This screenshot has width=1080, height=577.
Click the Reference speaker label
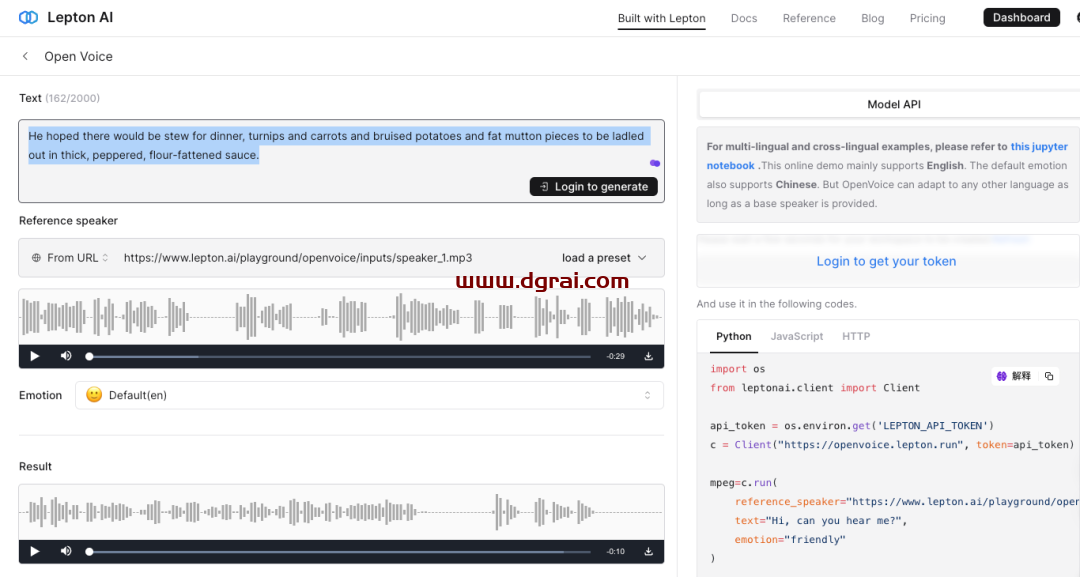pyautogui.click(x=68, y=220)
